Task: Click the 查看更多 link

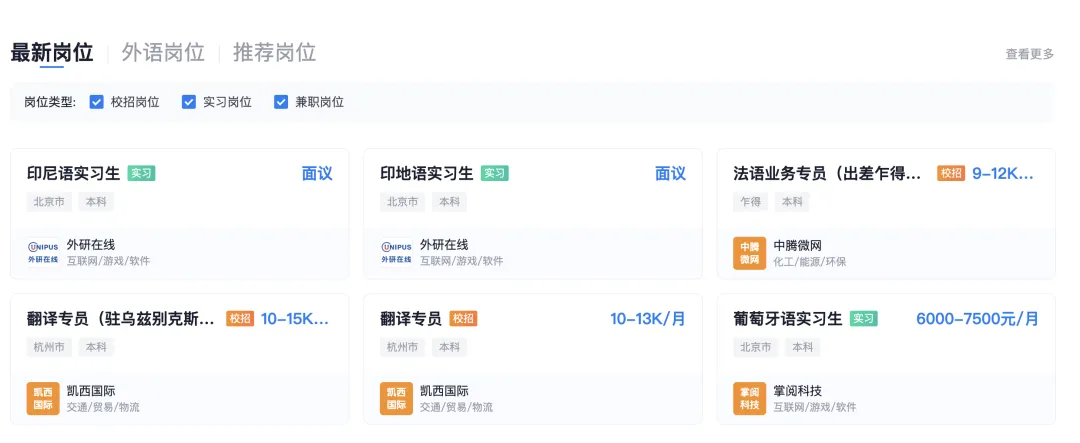Action: (x=1030, y=54)
